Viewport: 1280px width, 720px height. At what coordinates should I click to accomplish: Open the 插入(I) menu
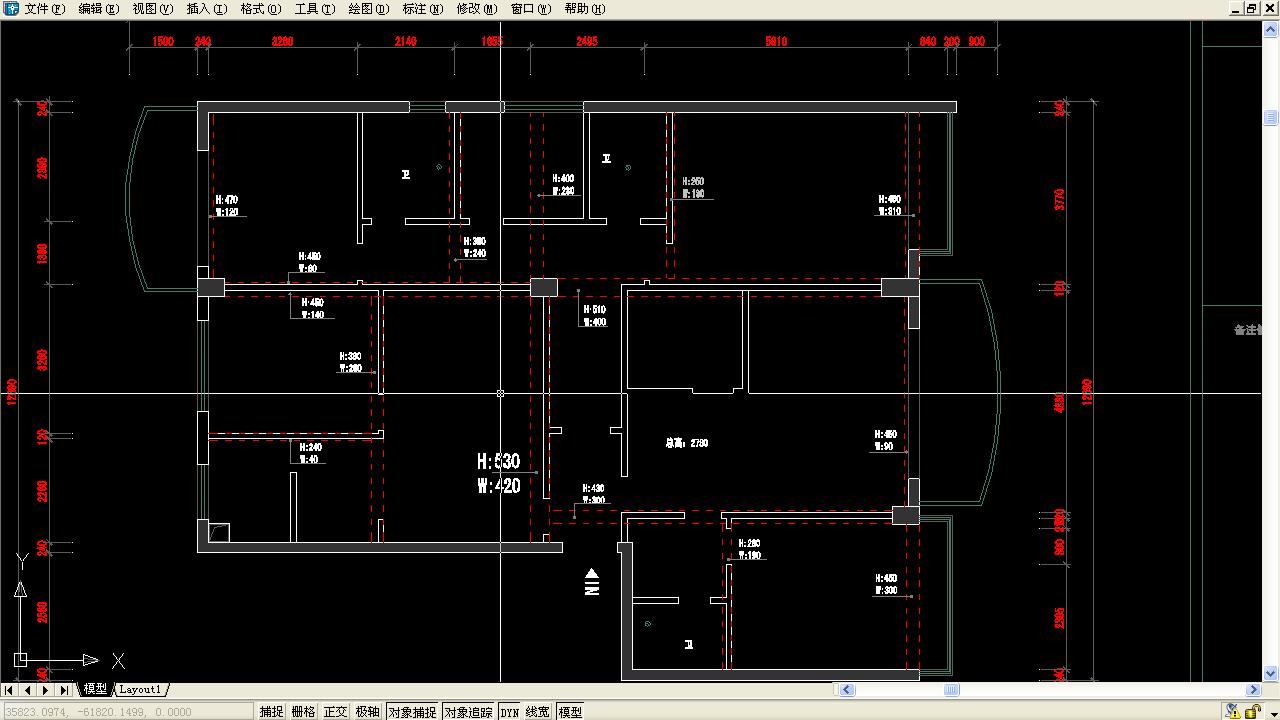click(x=207, y=9)
